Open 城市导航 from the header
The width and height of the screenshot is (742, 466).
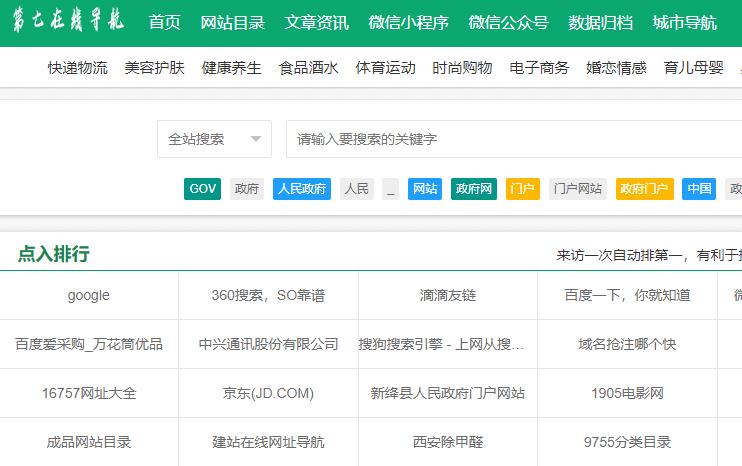pyautogui.click(x=684, y=22)
